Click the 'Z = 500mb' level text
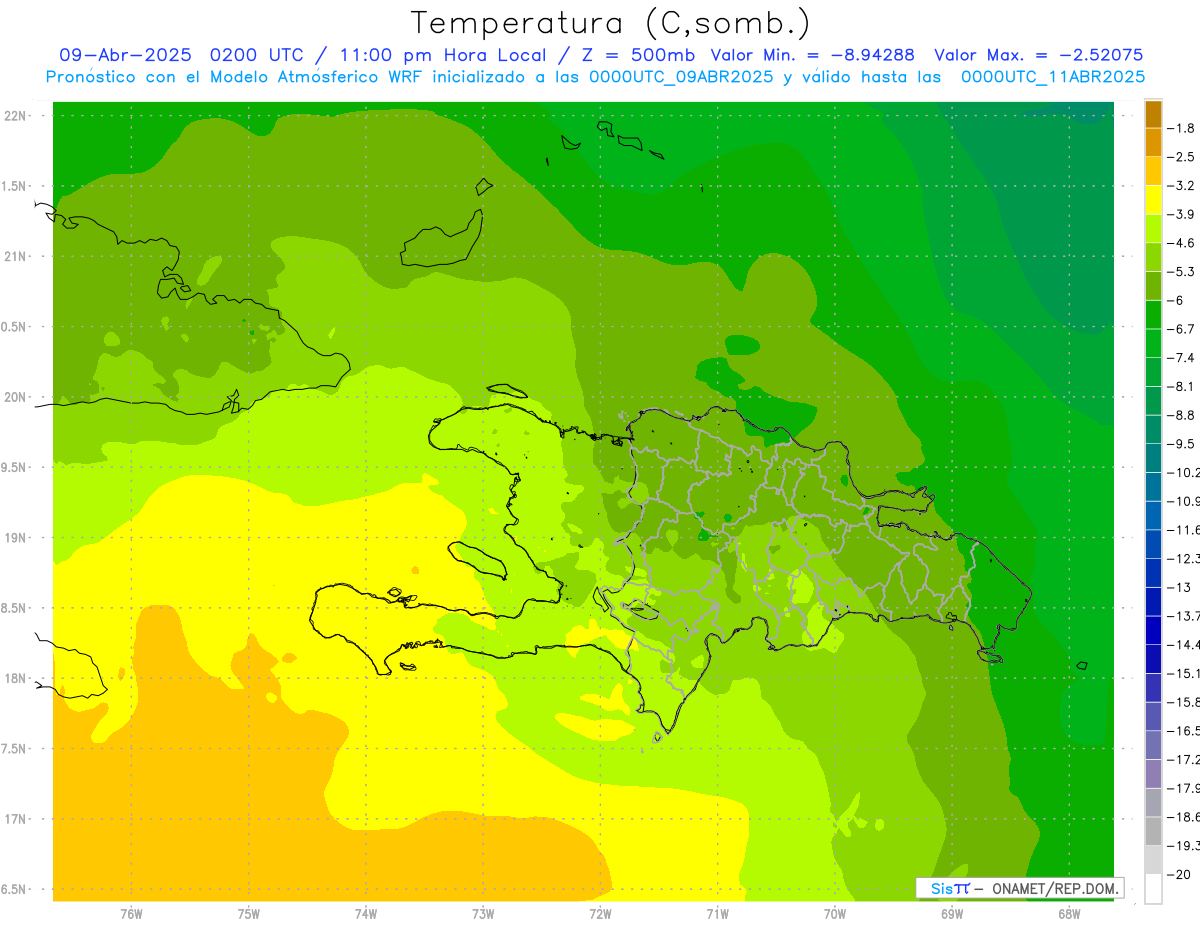This screenshot has height=927, width=1200. [638, 55]
